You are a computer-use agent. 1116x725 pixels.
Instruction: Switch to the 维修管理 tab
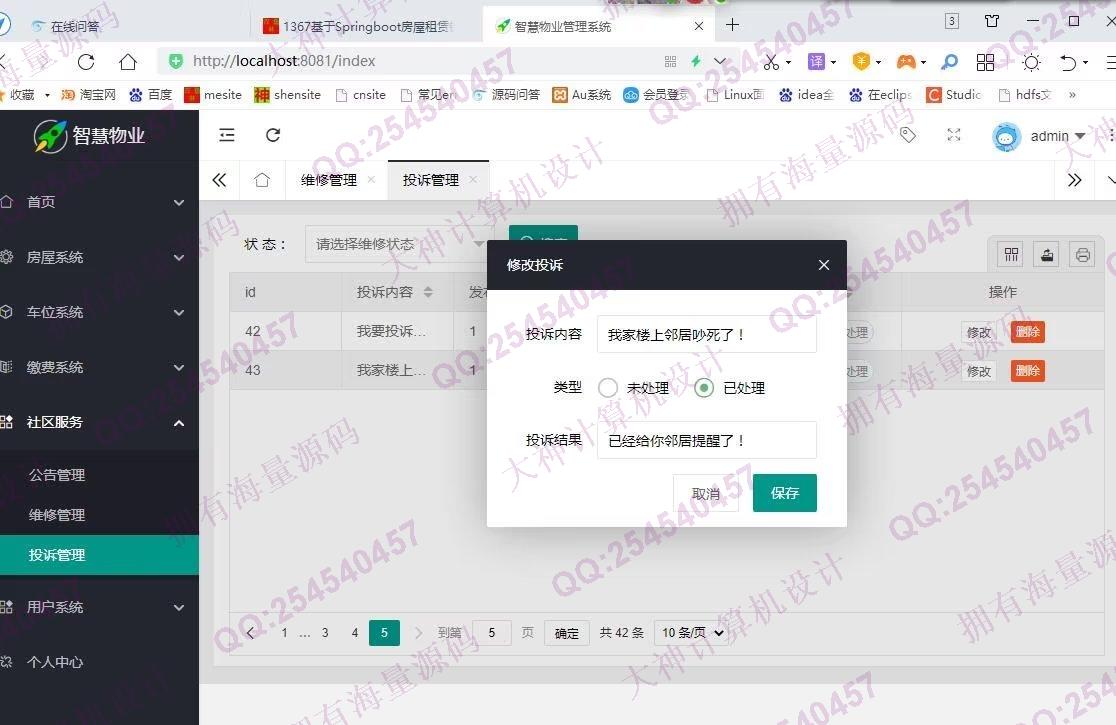click(329, 180)
